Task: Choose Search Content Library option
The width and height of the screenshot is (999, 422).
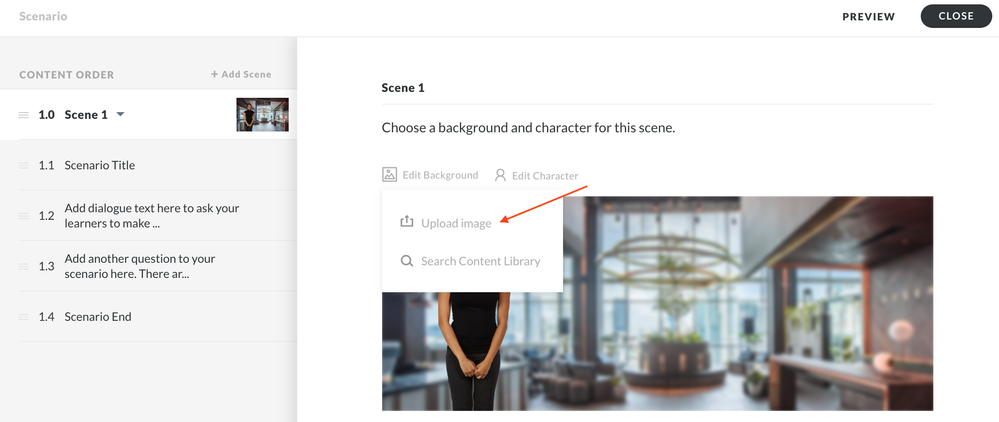Action: coord(480,261)
